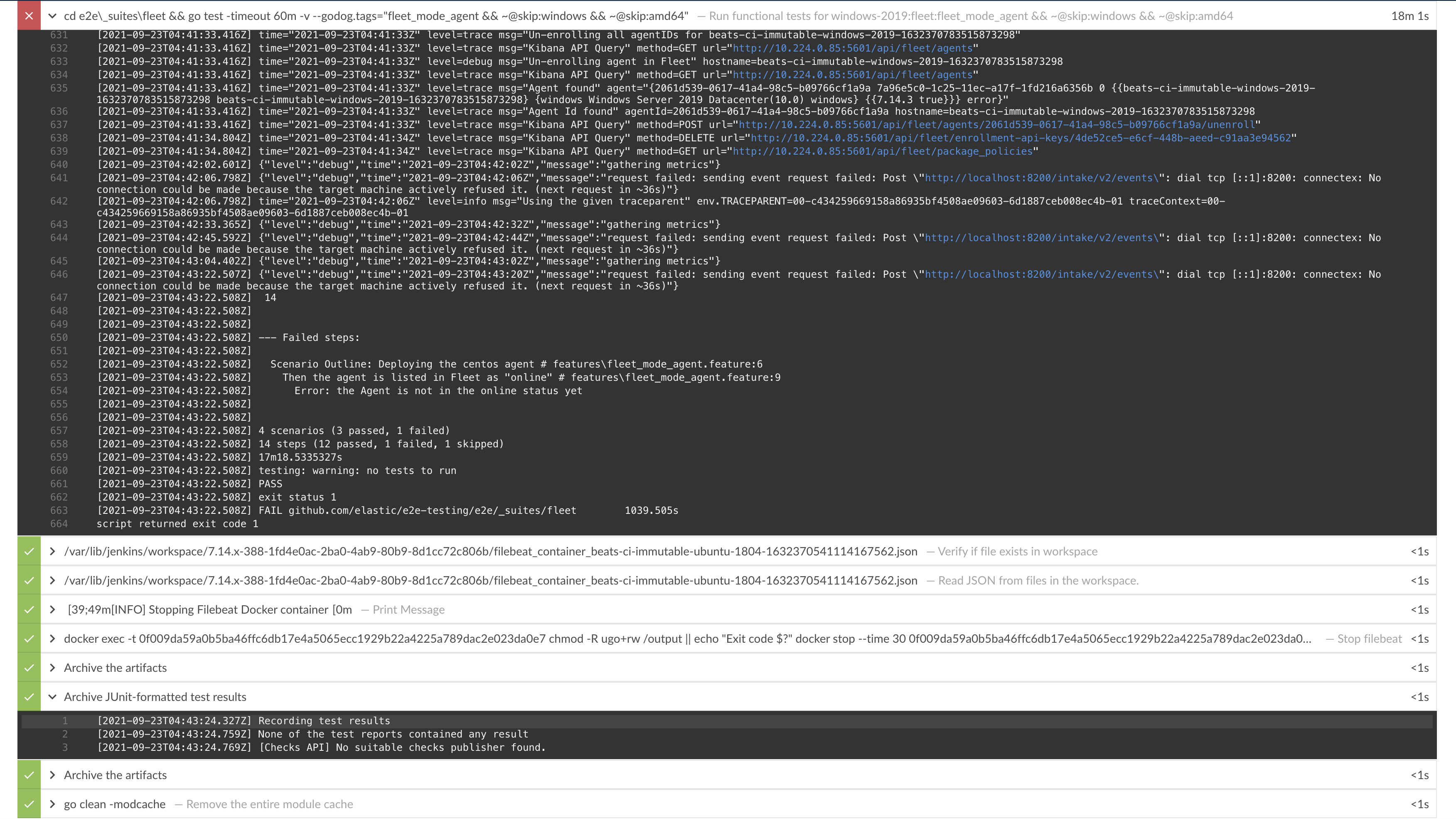Click the green success icon on Verify if file exists step
The image size is (1456, 819).
click(29, 551)
